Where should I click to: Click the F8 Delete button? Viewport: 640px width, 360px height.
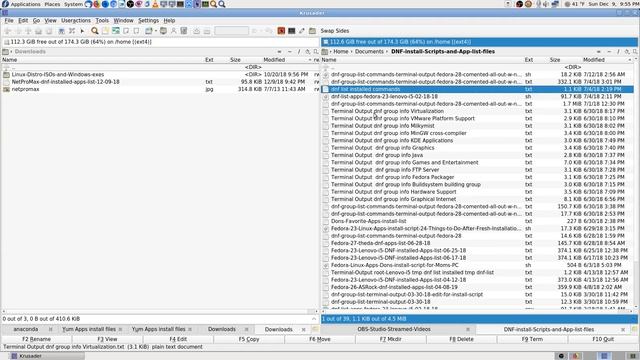tap(461, 339)
